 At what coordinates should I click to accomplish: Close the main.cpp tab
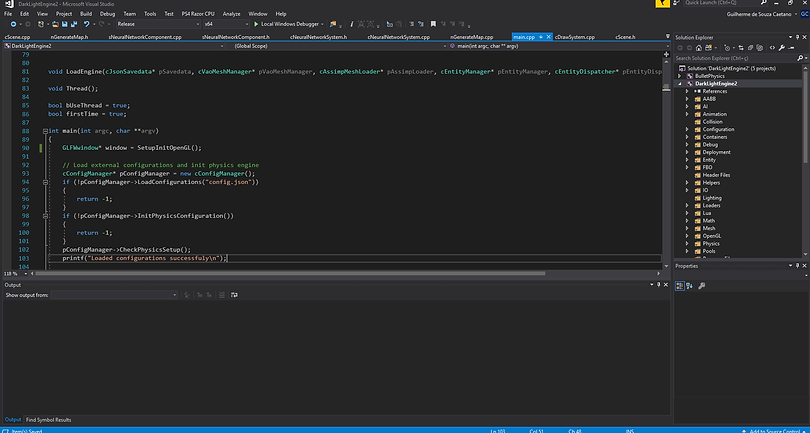[549, 37]
